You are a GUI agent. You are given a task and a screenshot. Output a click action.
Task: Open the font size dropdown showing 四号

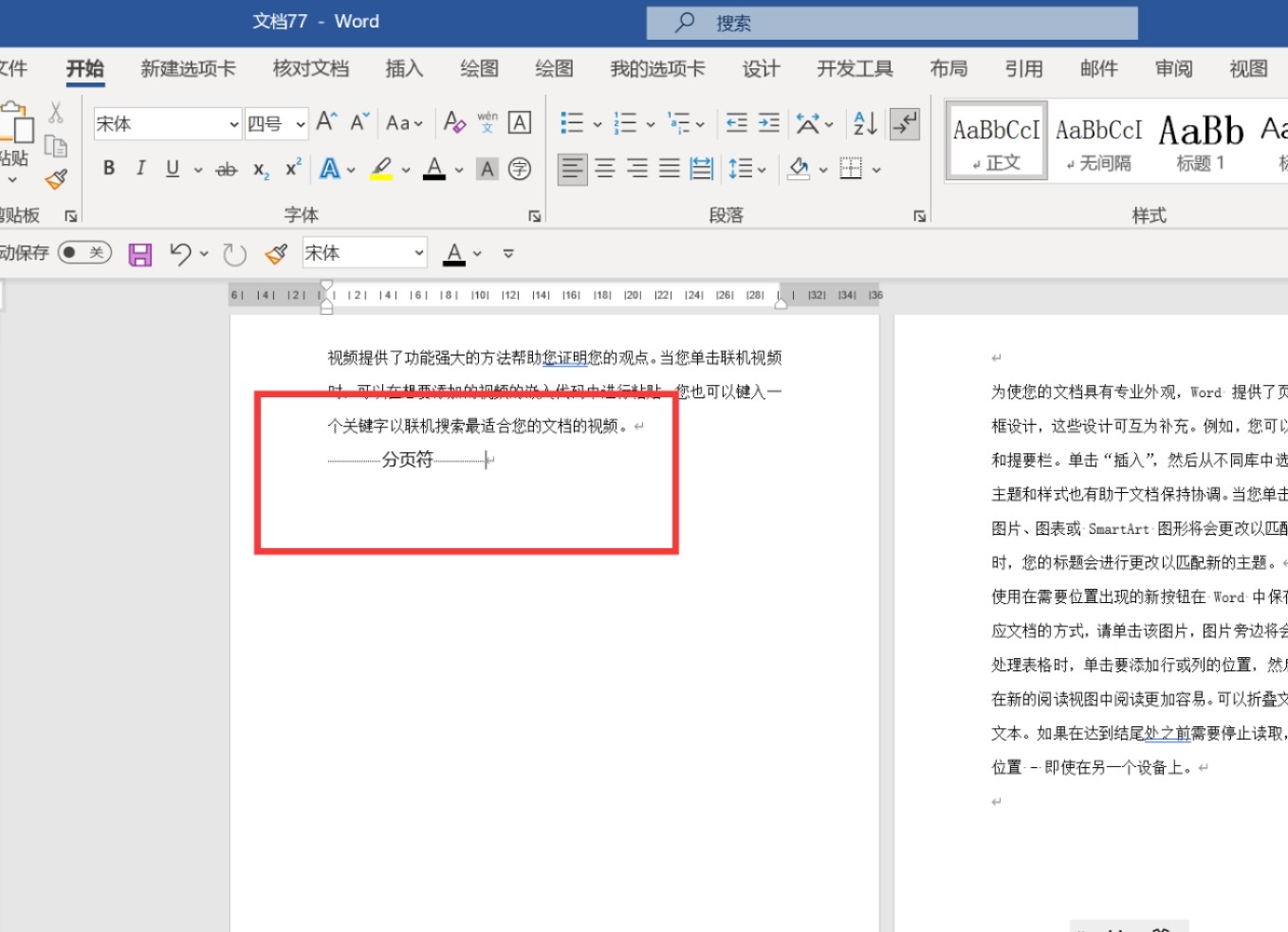[x=301, y=124]
